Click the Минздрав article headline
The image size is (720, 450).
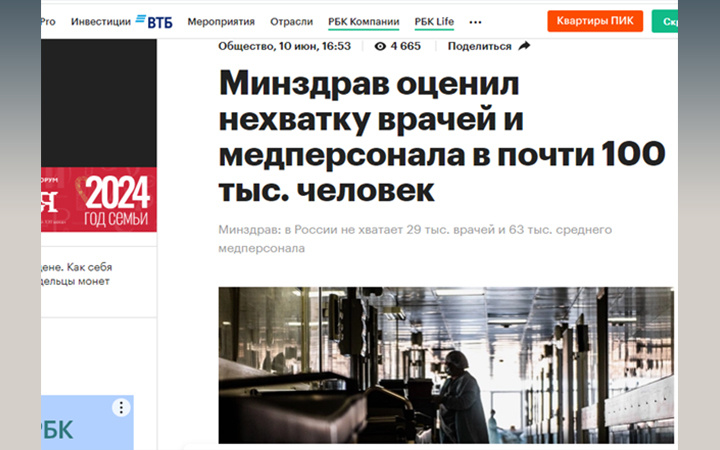[x=442, y=136]
